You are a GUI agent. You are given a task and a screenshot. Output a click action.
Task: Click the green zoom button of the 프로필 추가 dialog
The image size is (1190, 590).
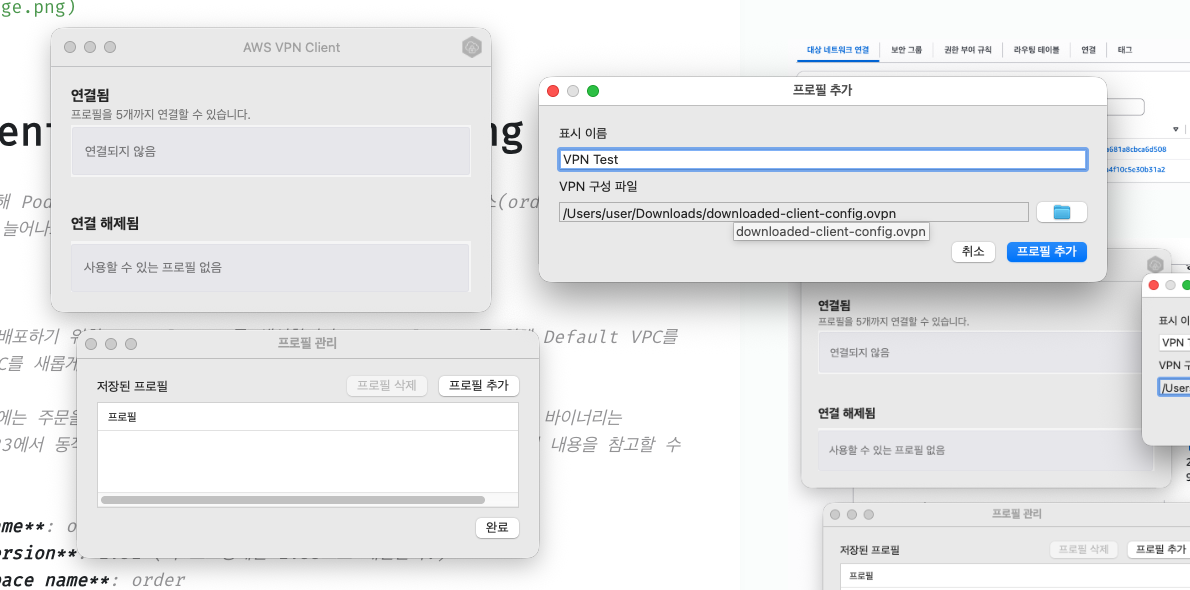coord(593,91)
